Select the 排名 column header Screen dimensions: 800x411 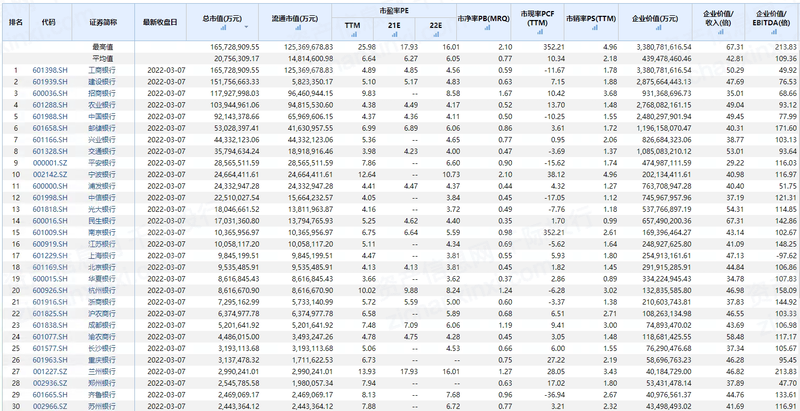(x=16, y=22)
